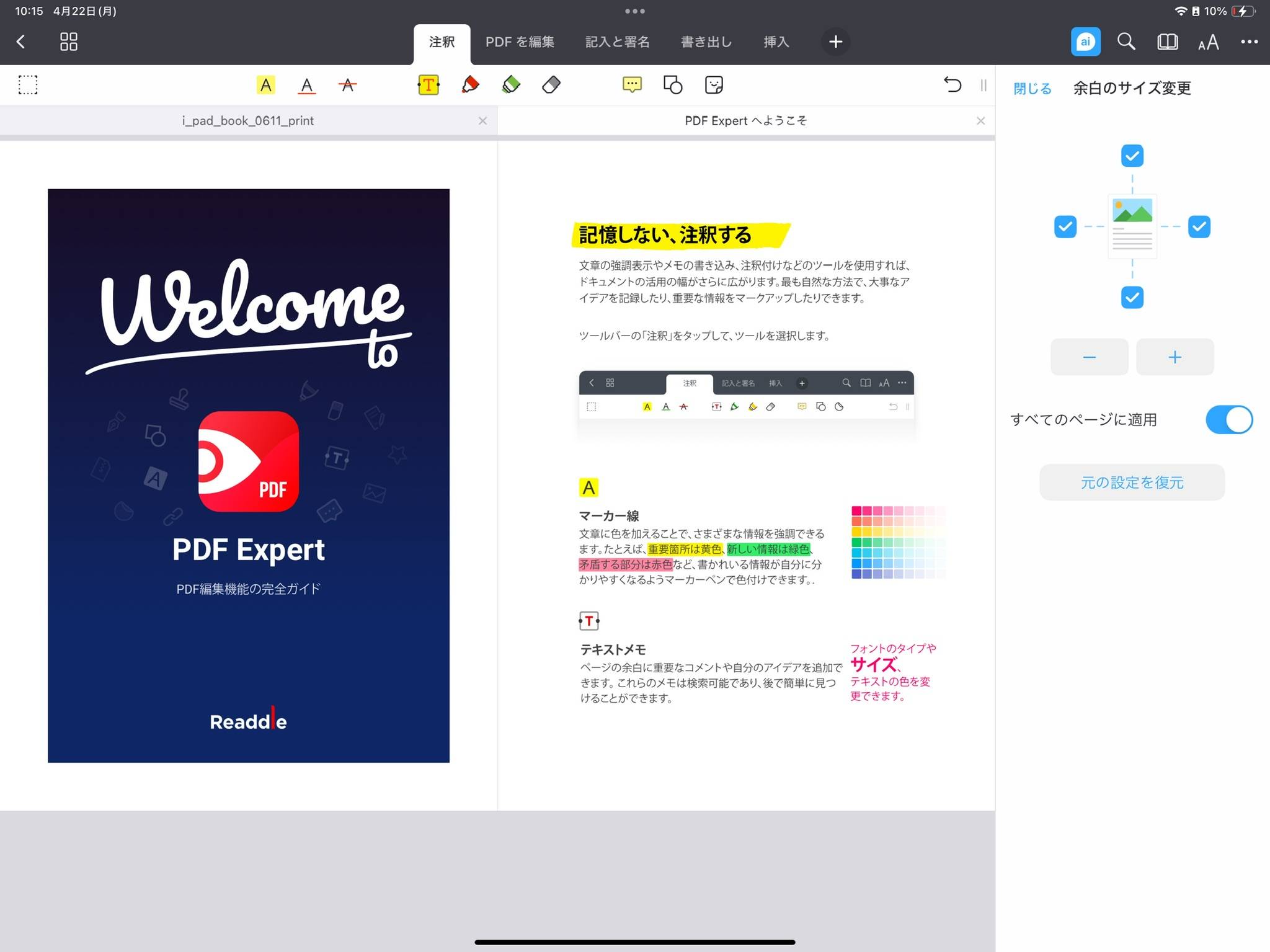Open the shapes tool
1270x952 pixels.
pyautogui.click(x=673, y=84)
